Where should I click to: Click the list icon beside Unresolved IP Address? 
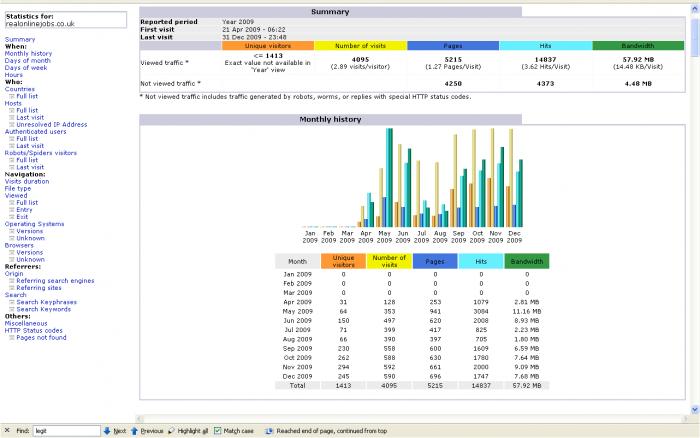pos(12,124)
